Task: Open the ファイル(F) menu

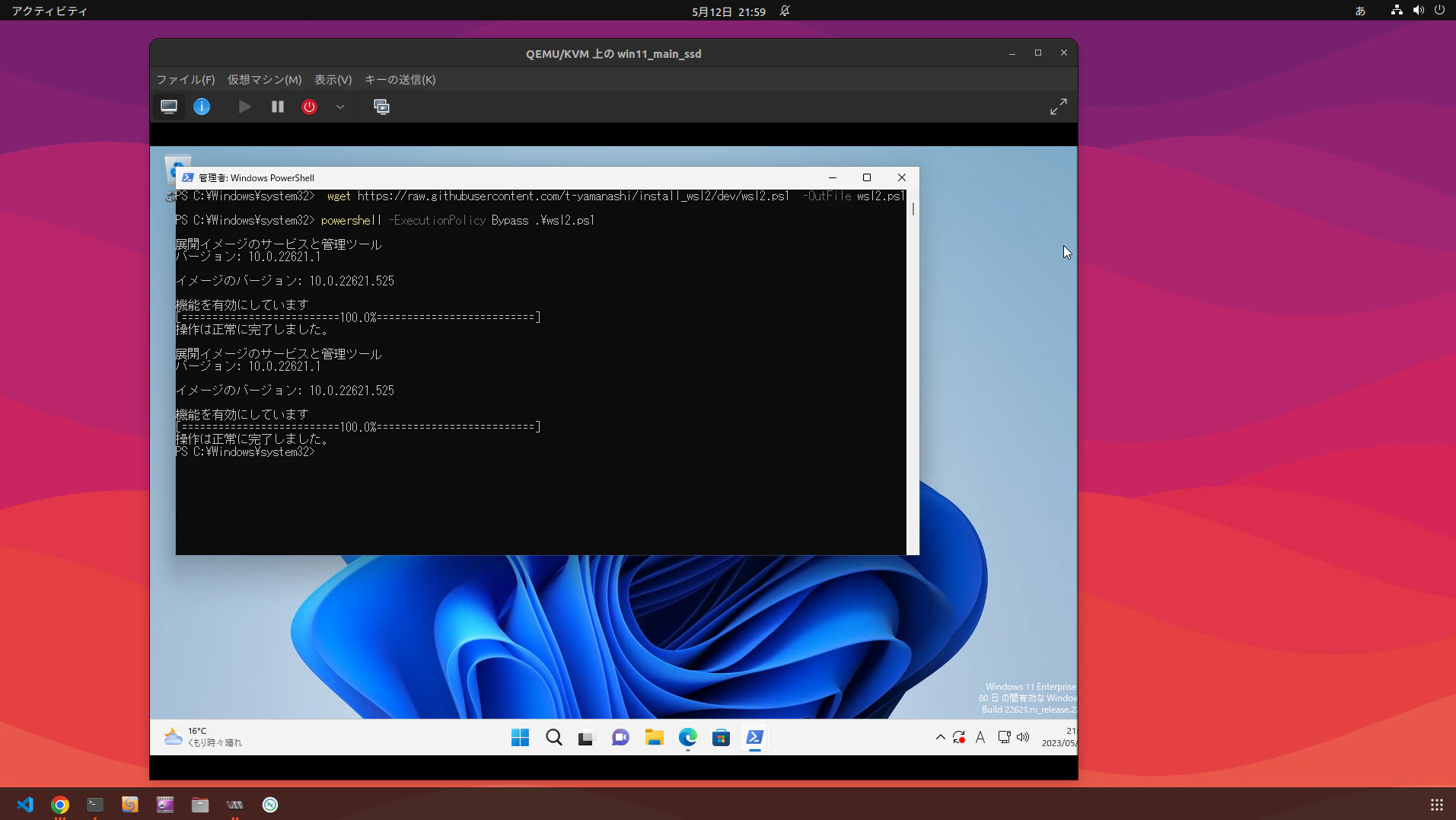Action: click(x=186, y=80)
